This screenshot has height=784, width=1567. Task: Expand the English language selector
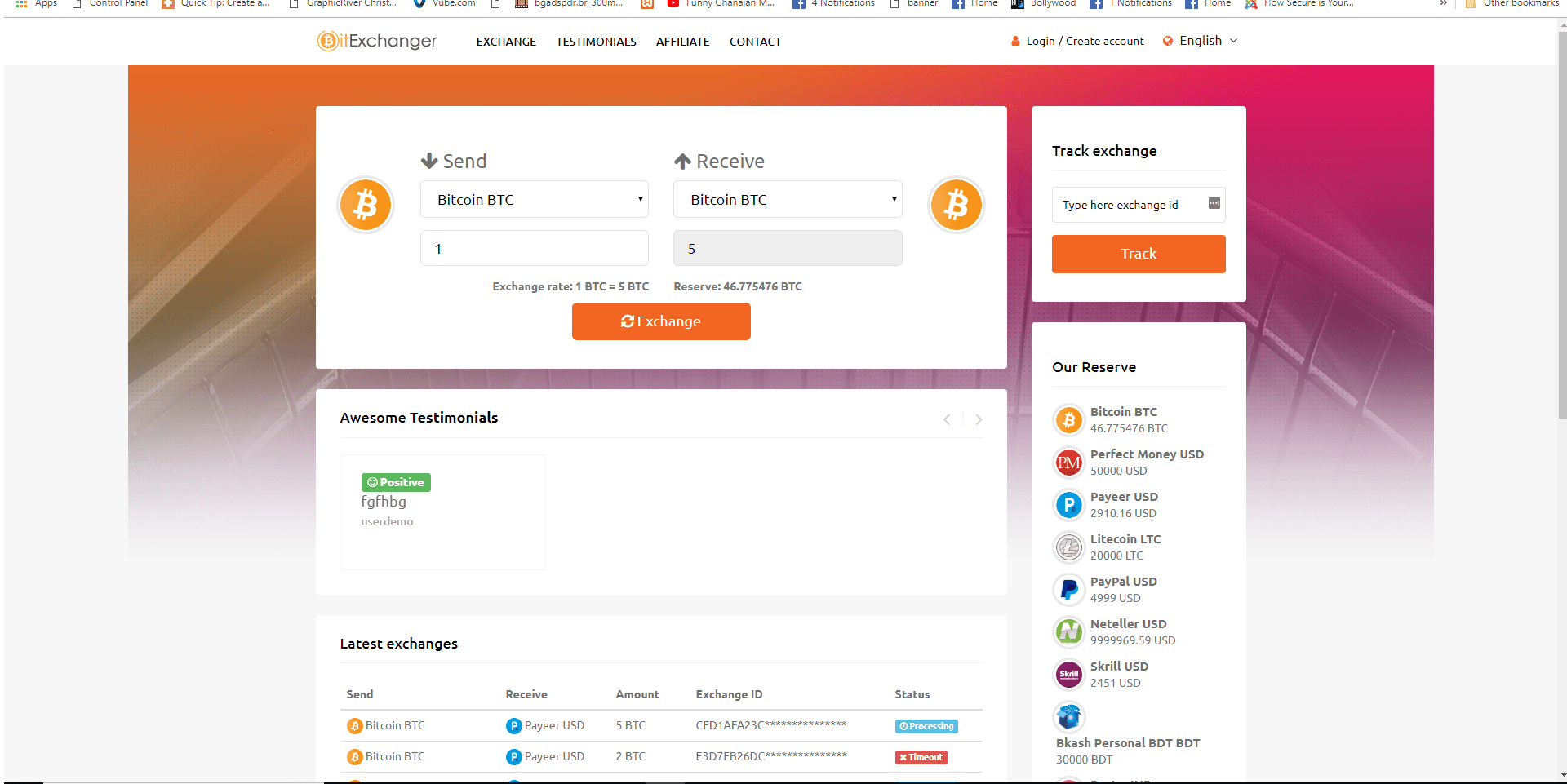click(1201, 41)
